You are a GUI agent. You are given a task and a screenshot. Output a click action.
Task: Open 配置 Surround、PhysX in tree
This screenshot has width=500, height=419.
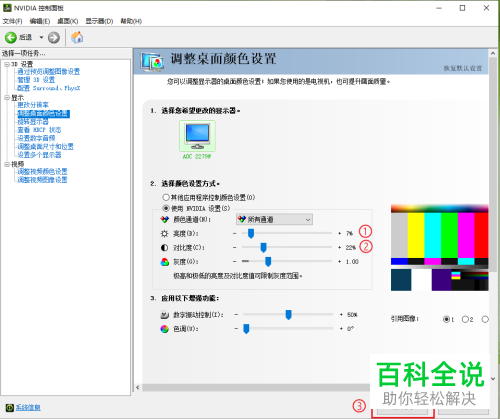point(49,88)
